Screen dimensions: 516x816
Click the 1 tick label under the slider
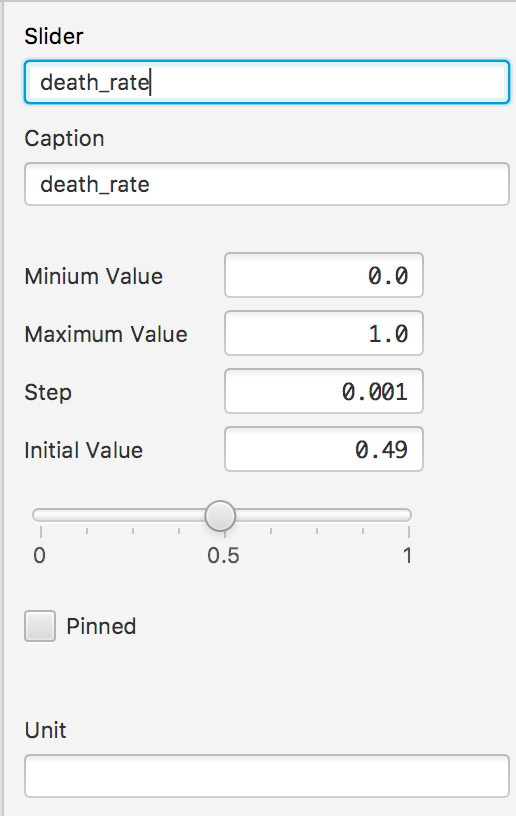click(x=408, y=556)
